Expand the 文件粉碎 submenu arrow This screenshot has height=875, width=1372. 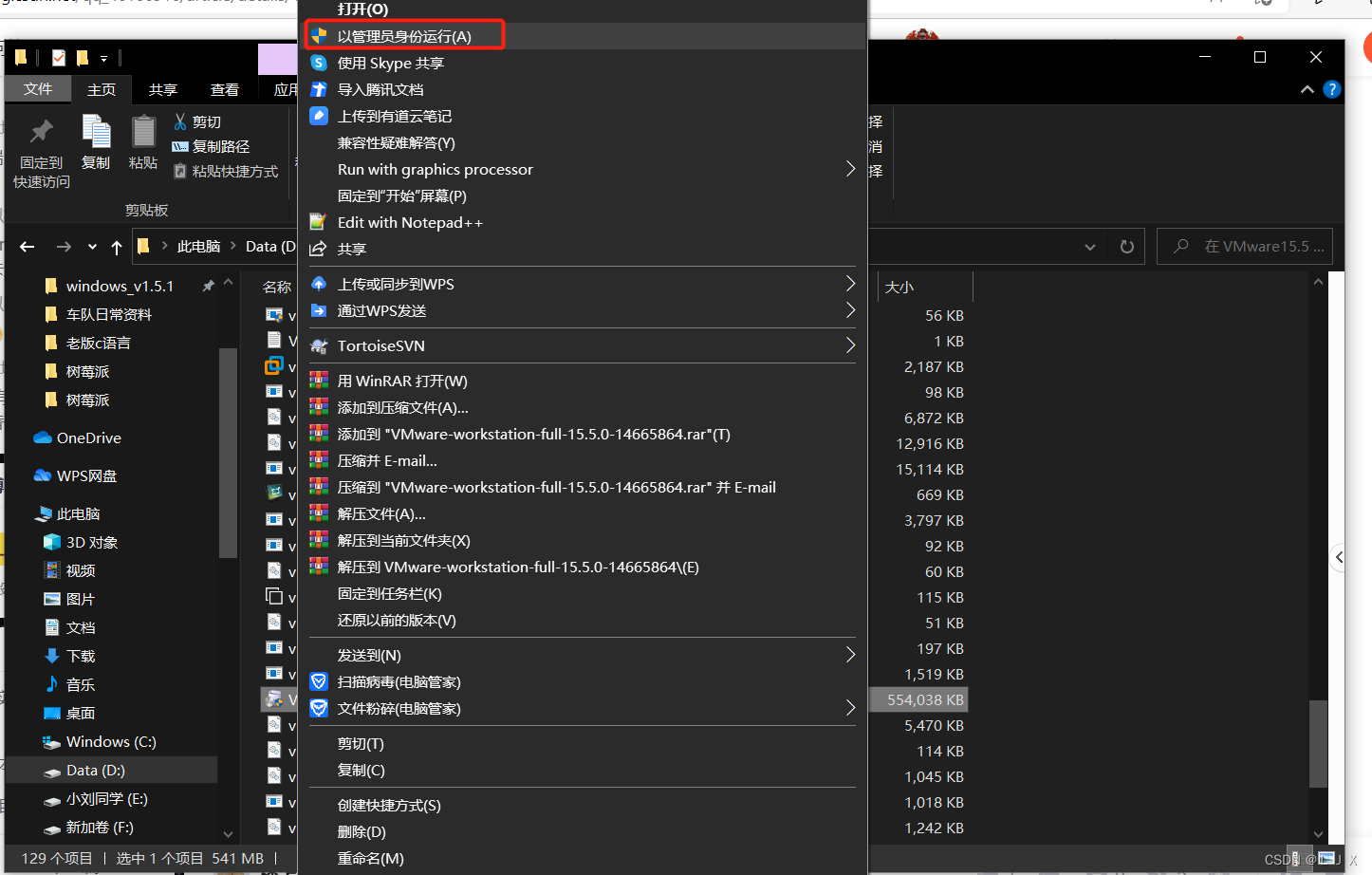850,708
